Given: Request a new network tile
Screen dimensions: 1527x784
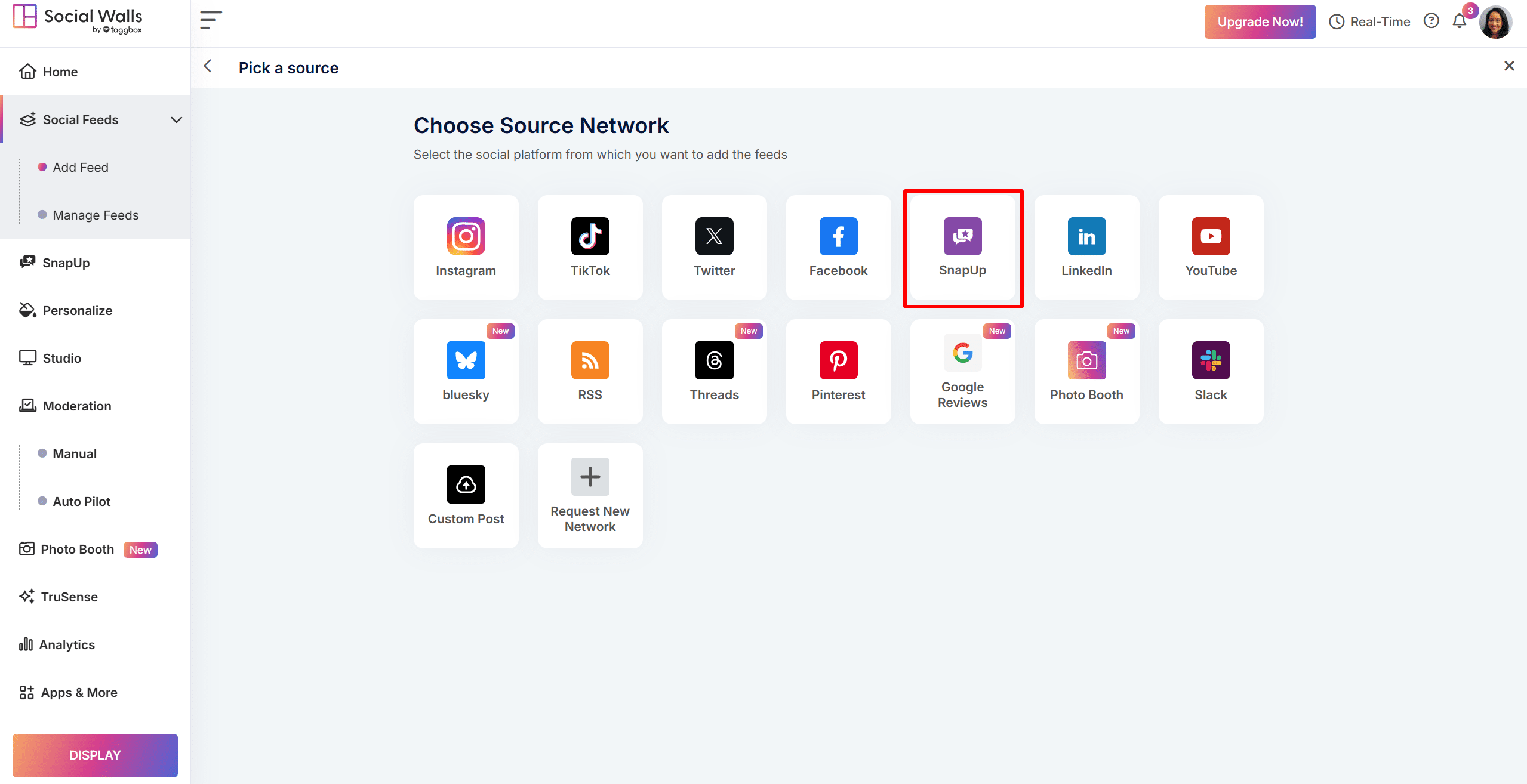Looking at the screenshot, I should (590, 495).
